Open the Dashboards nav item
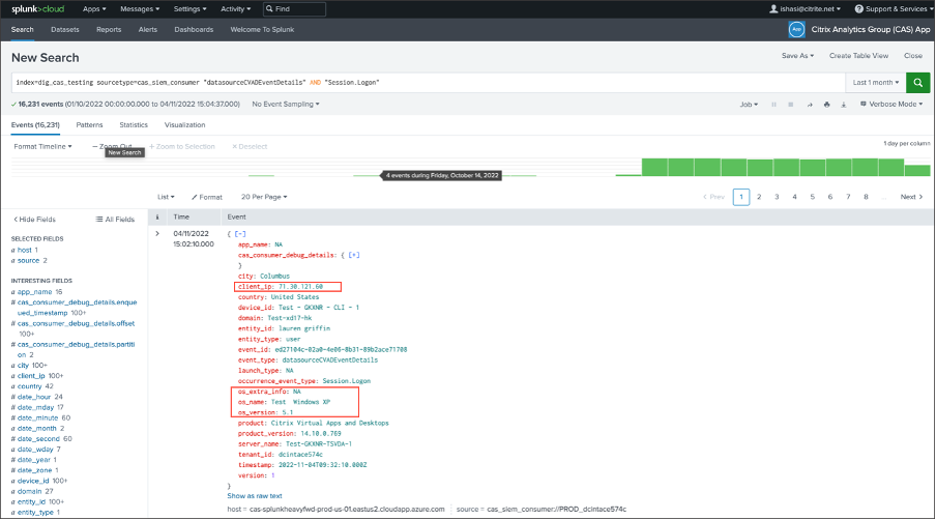This screenshot has height=520, width=936. (x=193, y=30)
